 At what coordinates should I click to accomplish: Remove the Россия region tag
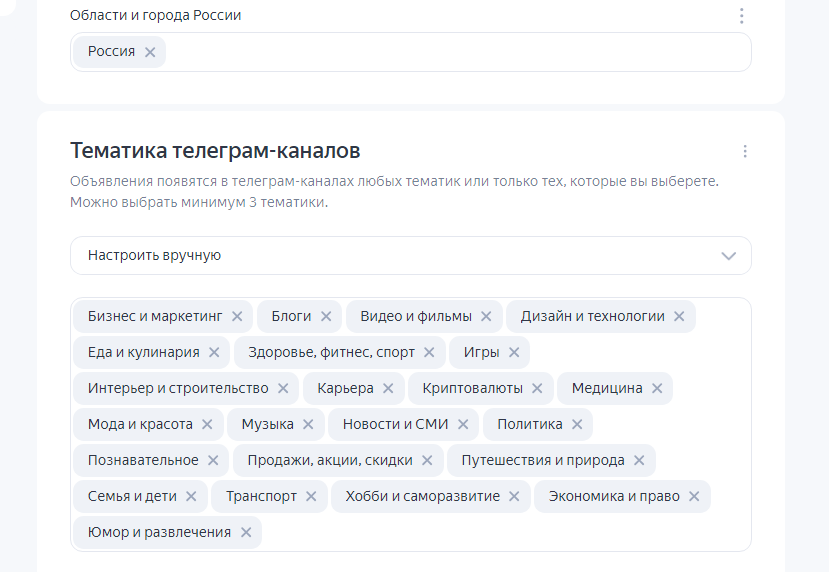(150, 52)
